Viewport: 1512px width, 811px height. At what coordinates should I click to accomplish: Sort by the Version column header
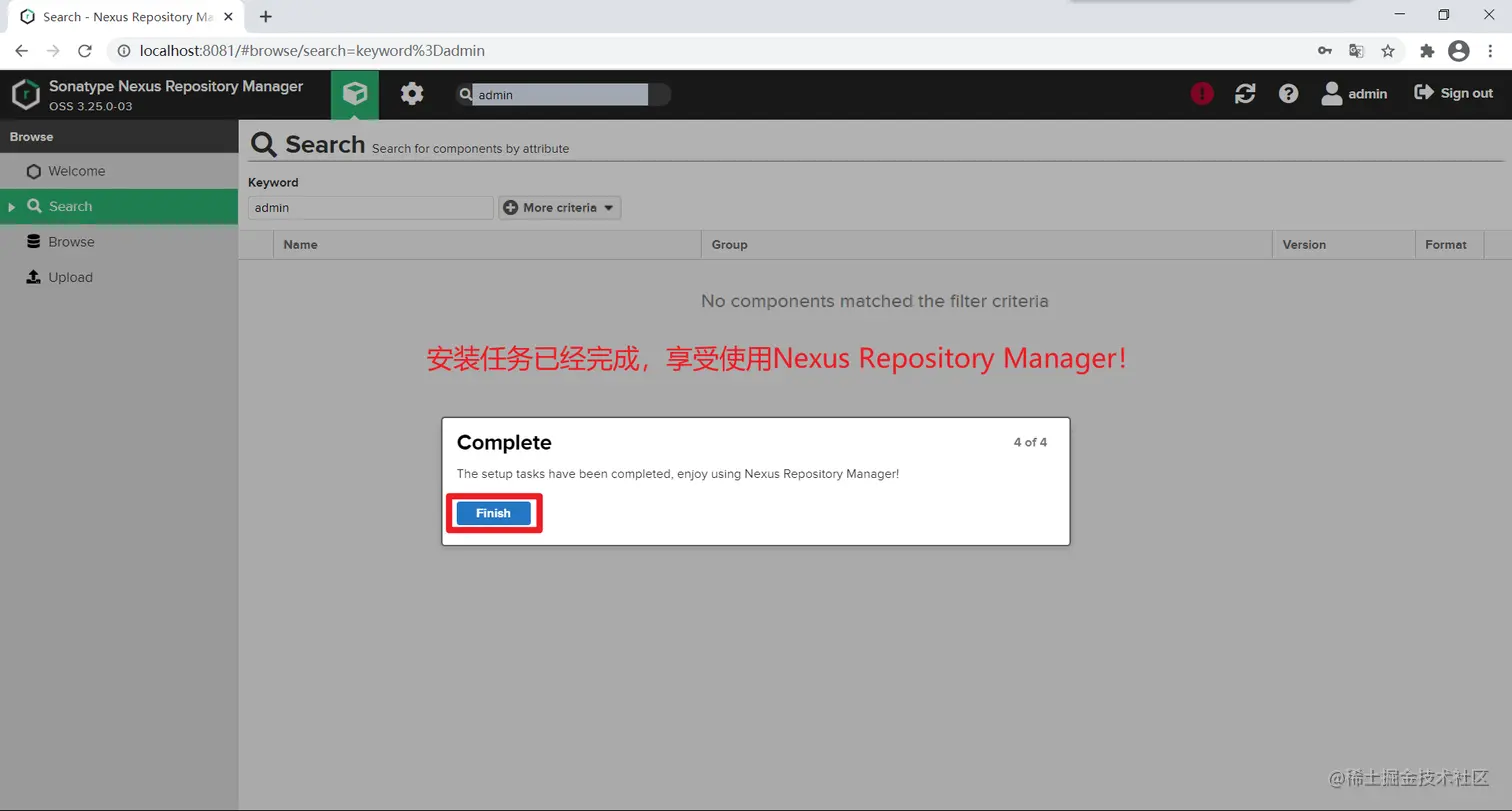[1342, 245]
